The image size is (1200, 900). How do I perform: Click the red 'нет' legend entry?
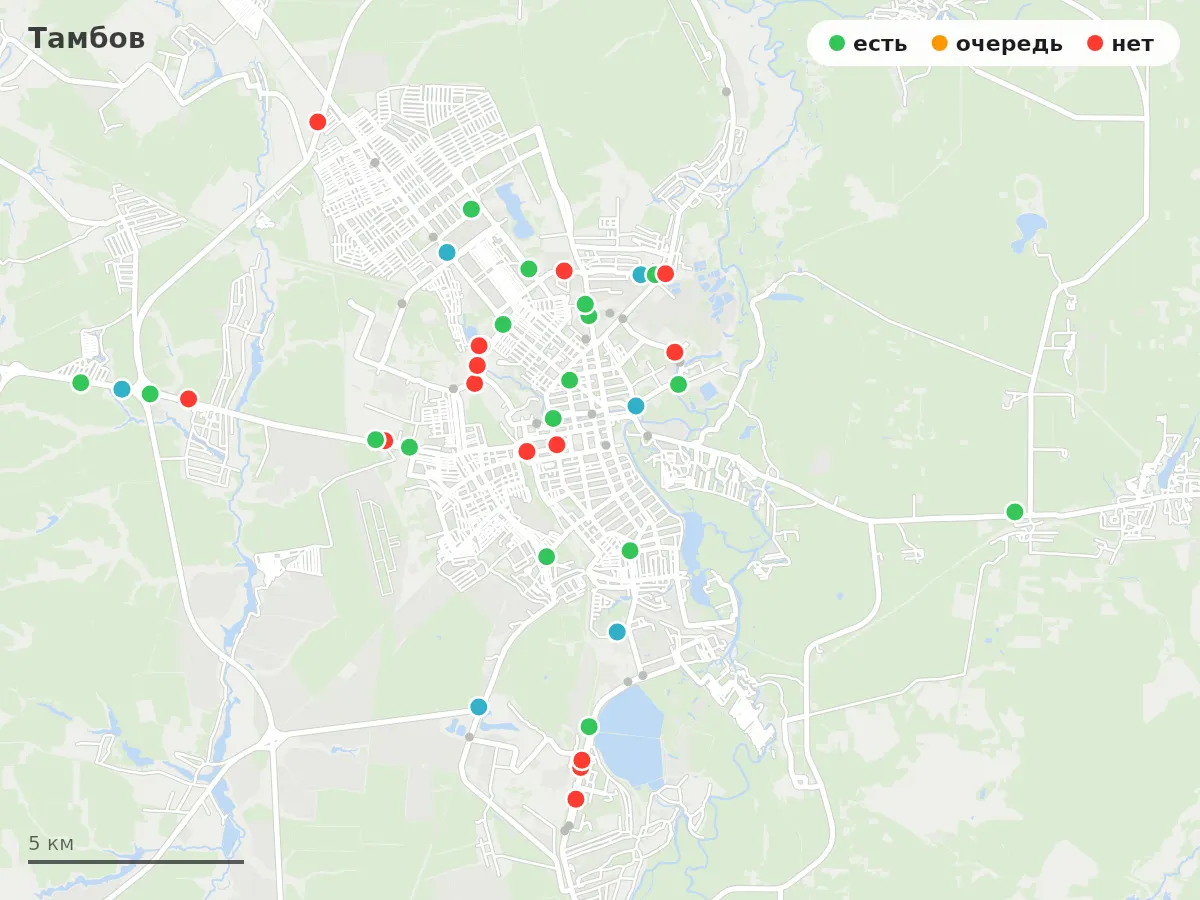pos(1120,44)
